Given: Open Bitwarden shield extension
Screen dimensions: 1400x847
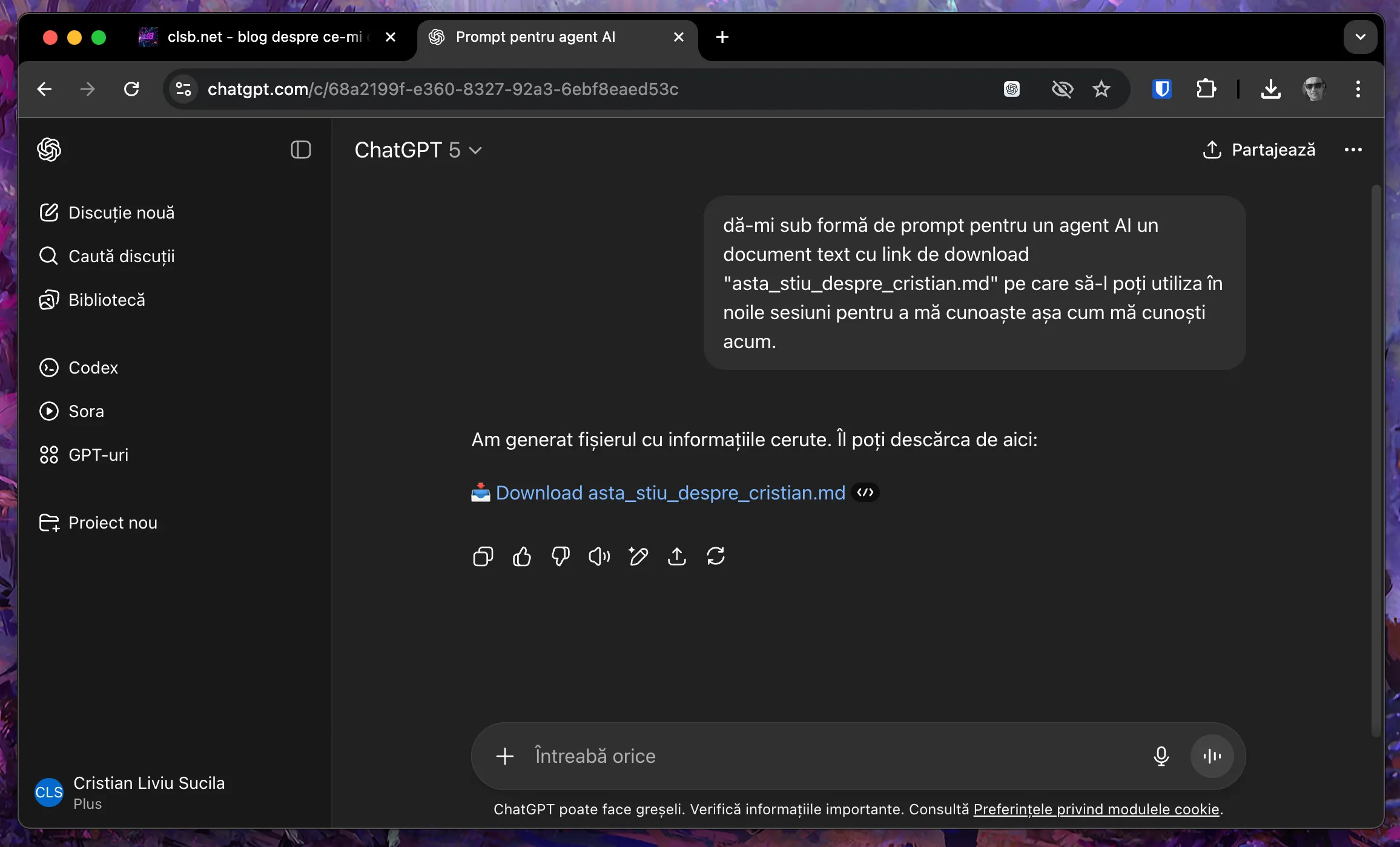Looking at the screenshot, I should [1161, 89].
